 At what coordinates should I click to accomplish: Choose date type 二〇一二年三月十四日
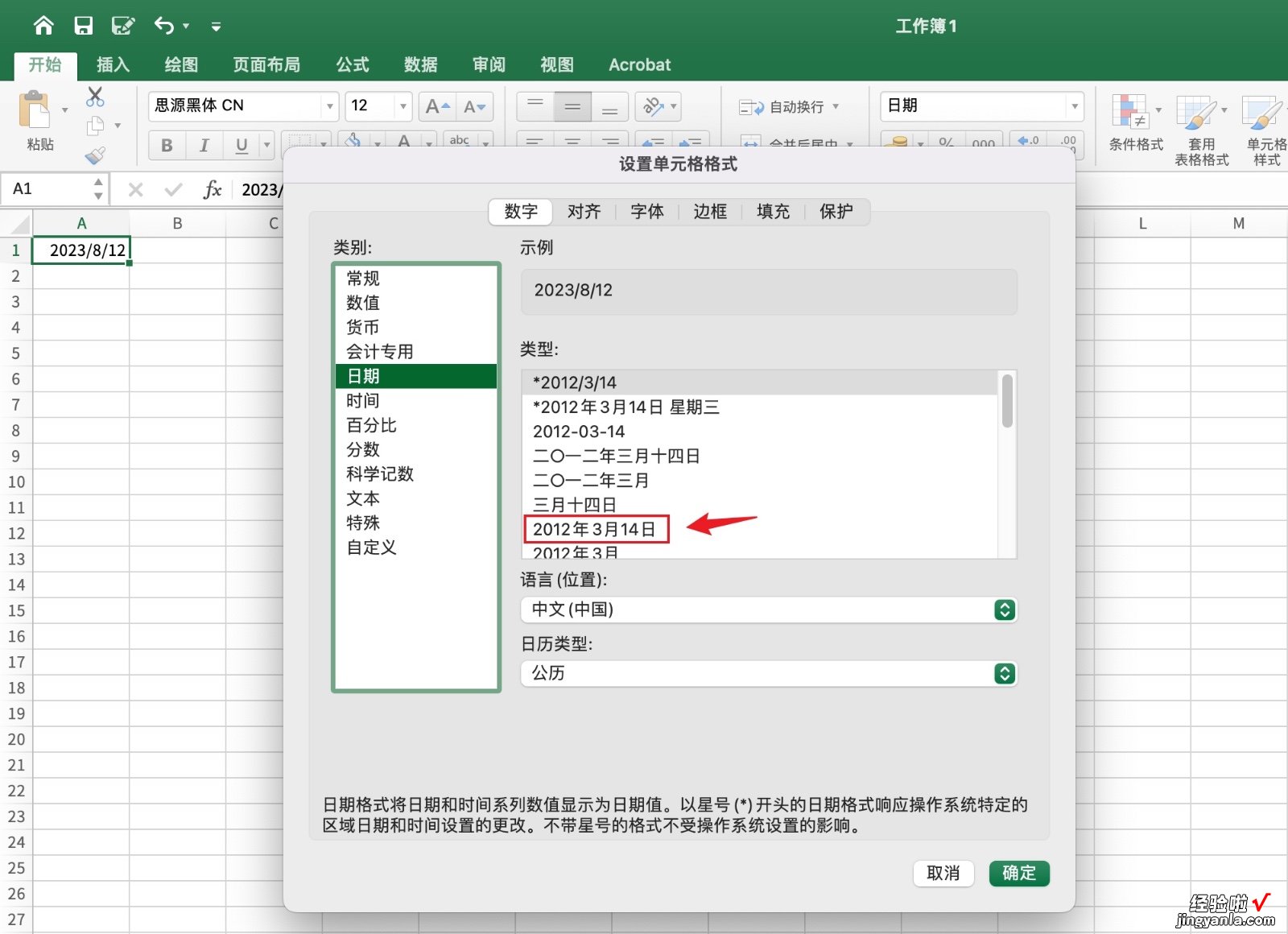760,456
